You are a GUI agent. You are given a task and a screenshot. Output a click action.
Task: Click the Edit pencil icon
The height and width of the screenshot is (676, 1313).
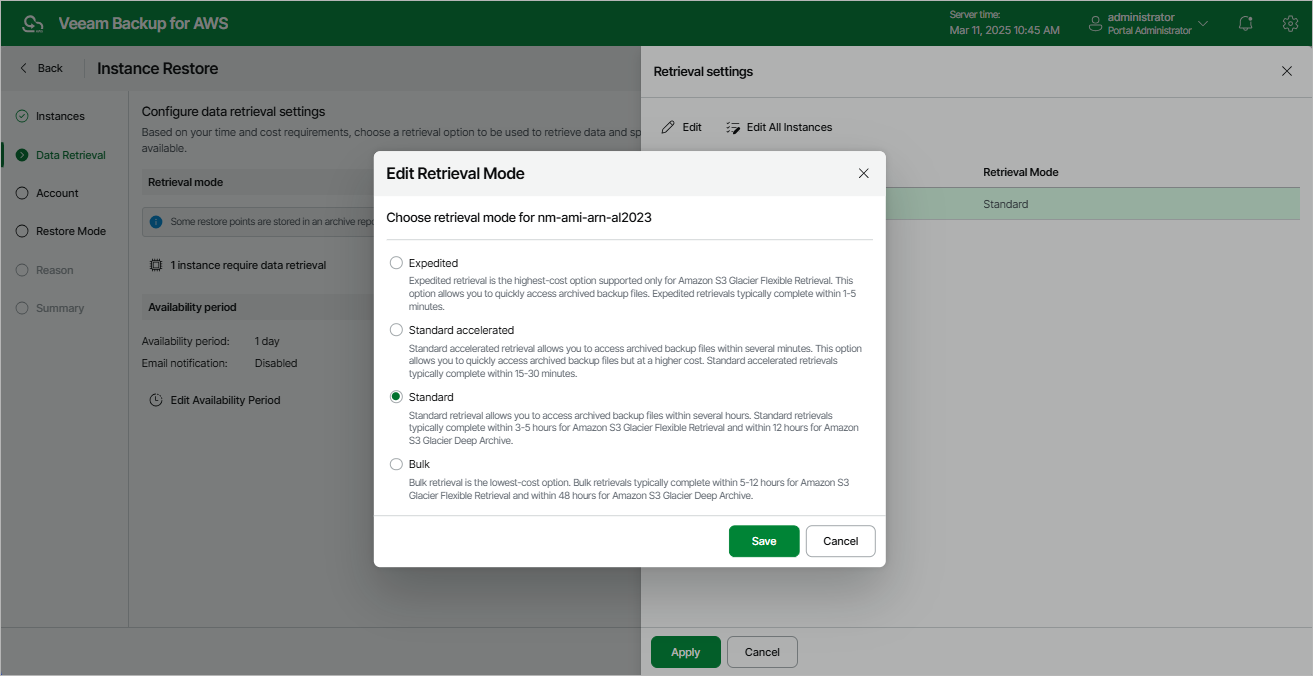(668, 128)
